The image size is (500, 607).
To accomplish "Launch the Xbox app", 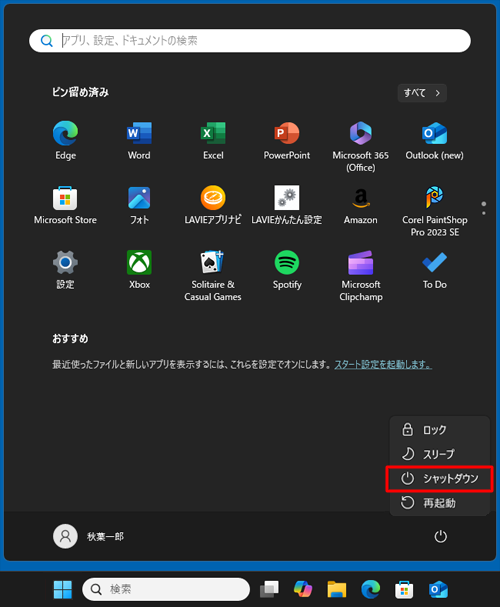I will (139, 270).
